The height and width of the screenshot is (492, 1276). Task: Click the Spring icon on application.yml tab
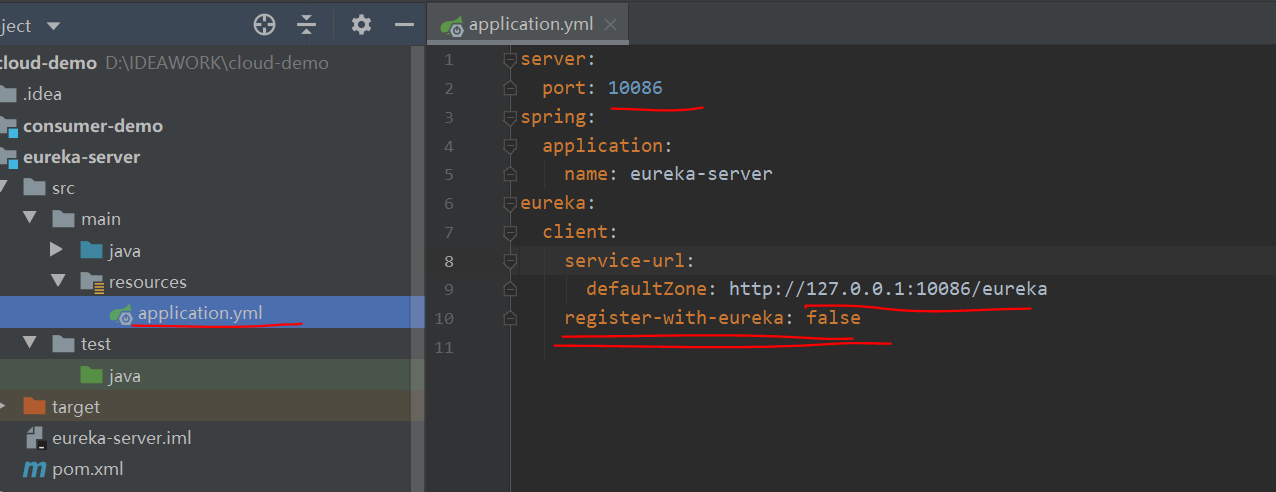pos(451,26)
